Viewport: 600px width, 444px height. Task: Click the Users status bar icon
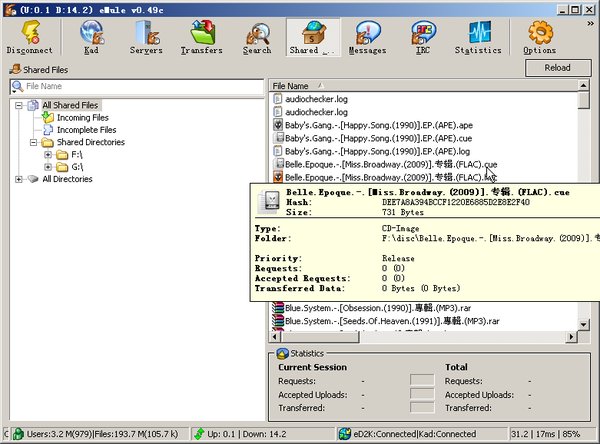18,434
